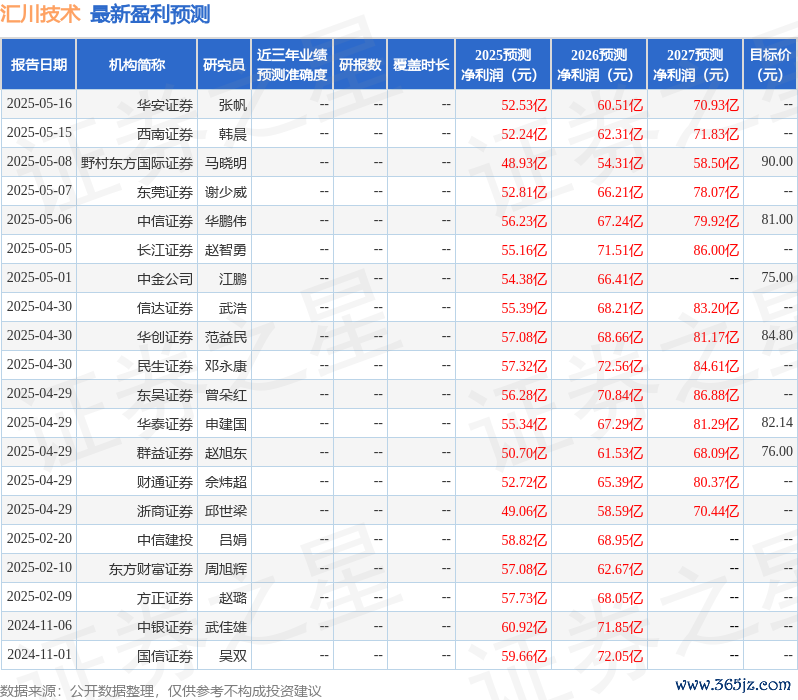Click the 最新盈利预测 heading
Image resolution: width=798 pixels, height=700 pixels.
(x=150, y=14)
